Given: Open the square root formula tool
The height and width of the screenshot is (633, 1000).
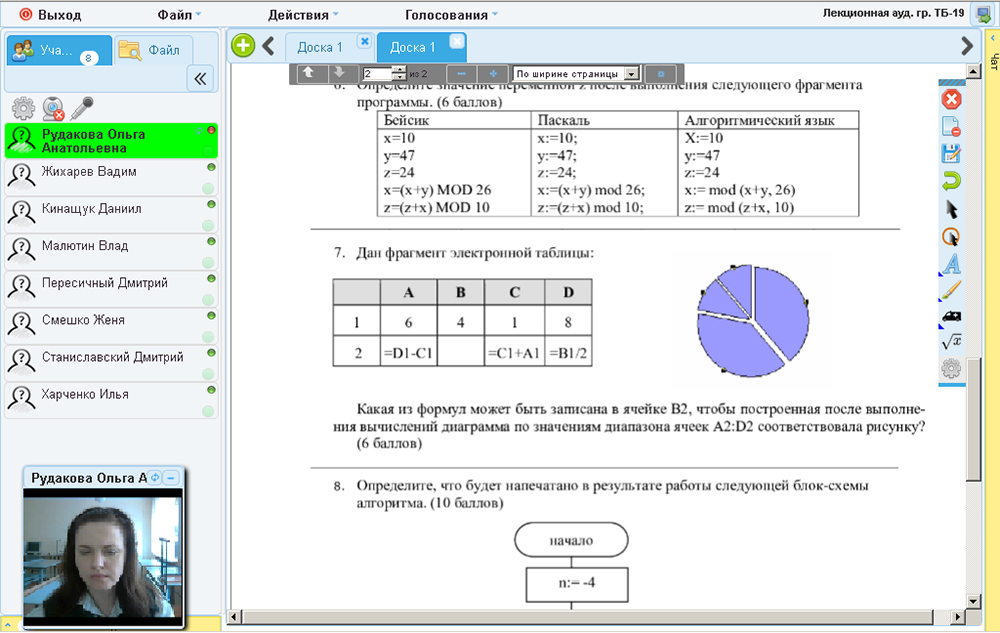Looking at the screenshot, I should pos(951,342).
